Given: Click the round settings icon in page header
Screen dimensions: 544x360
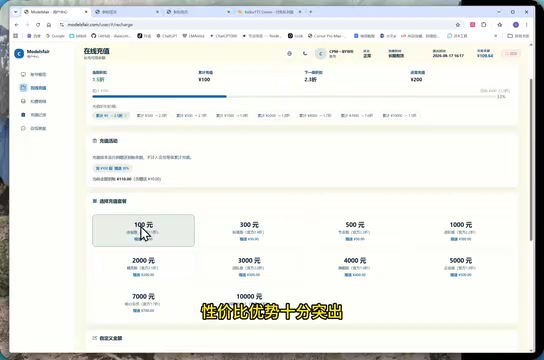Looking at the screenshot, I should click(x=289, y=53).
